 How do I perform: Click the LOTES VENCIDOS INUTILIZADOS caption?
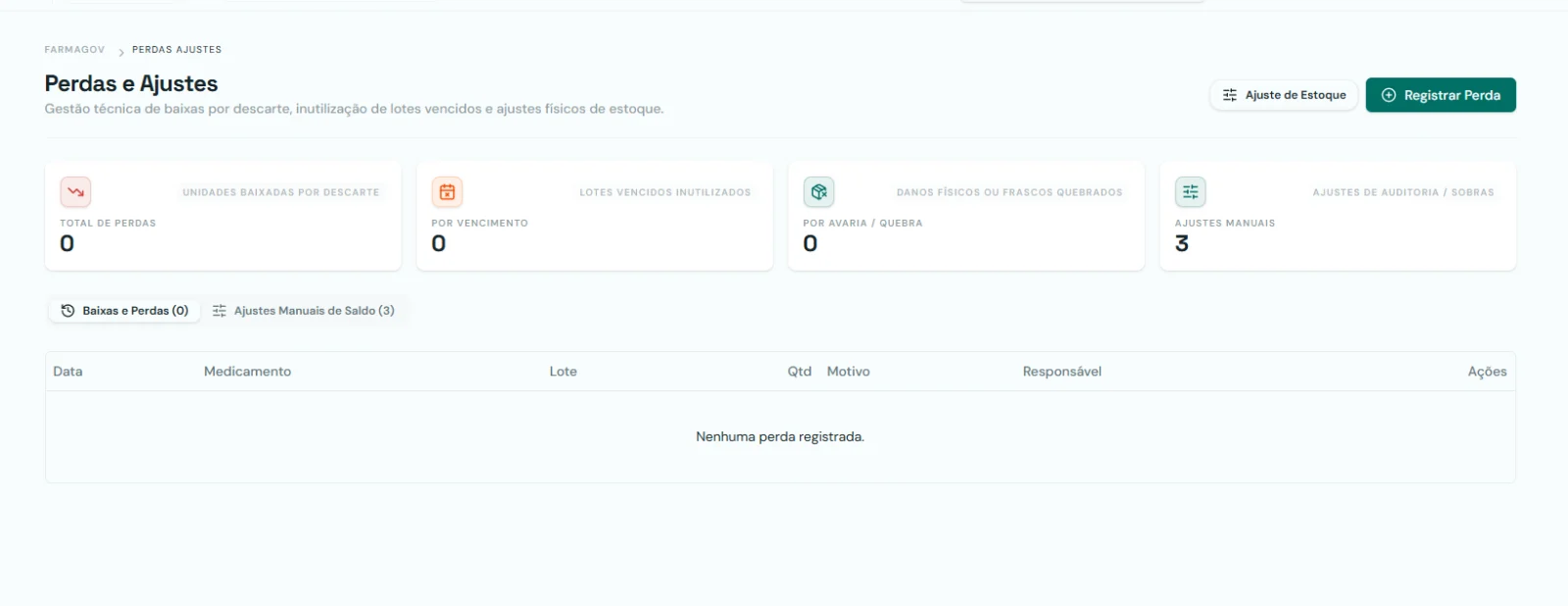point(665,193)
